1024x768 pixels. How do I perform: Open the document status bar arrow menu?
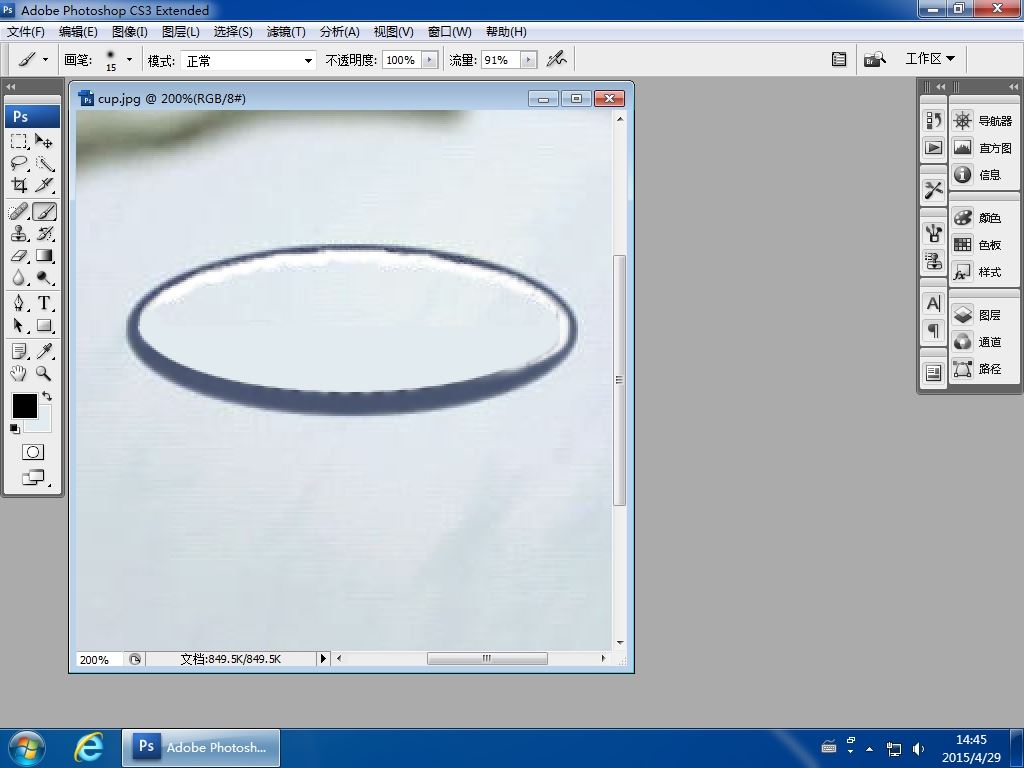coord(323,658)
